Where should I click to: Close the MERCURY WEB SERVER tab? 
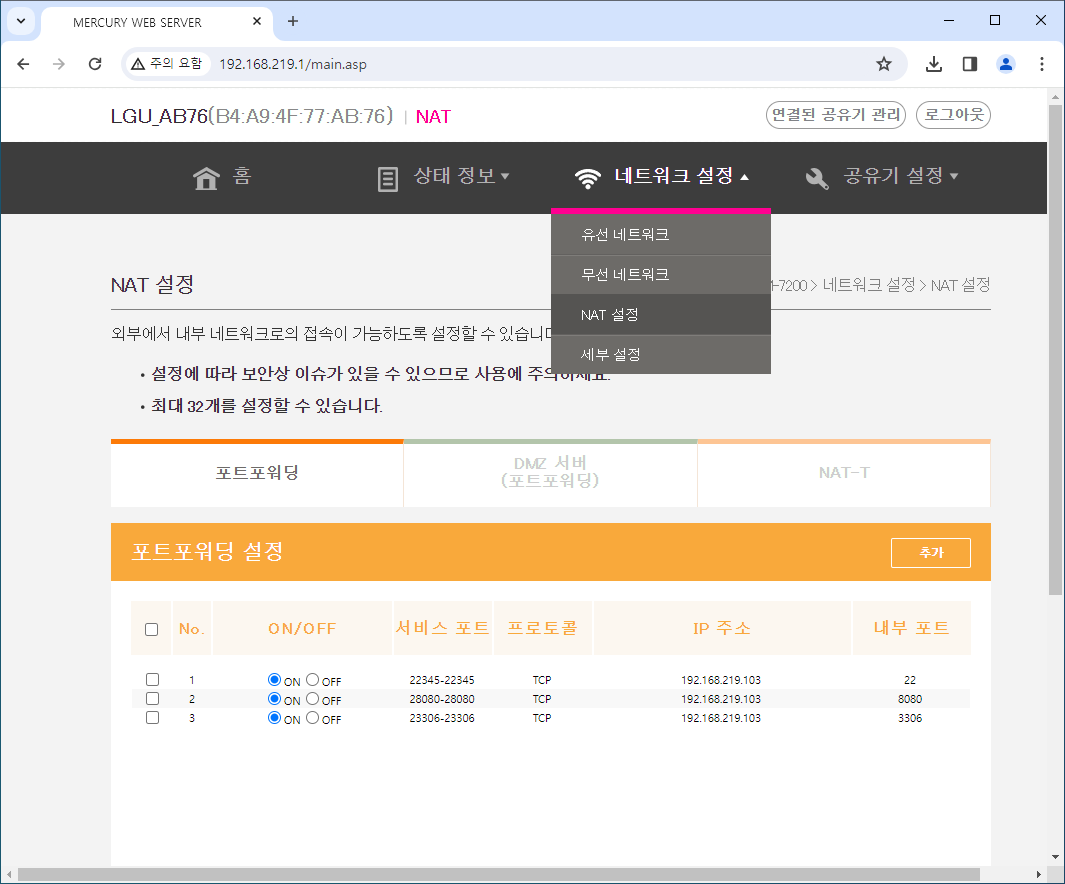[257, 21]
